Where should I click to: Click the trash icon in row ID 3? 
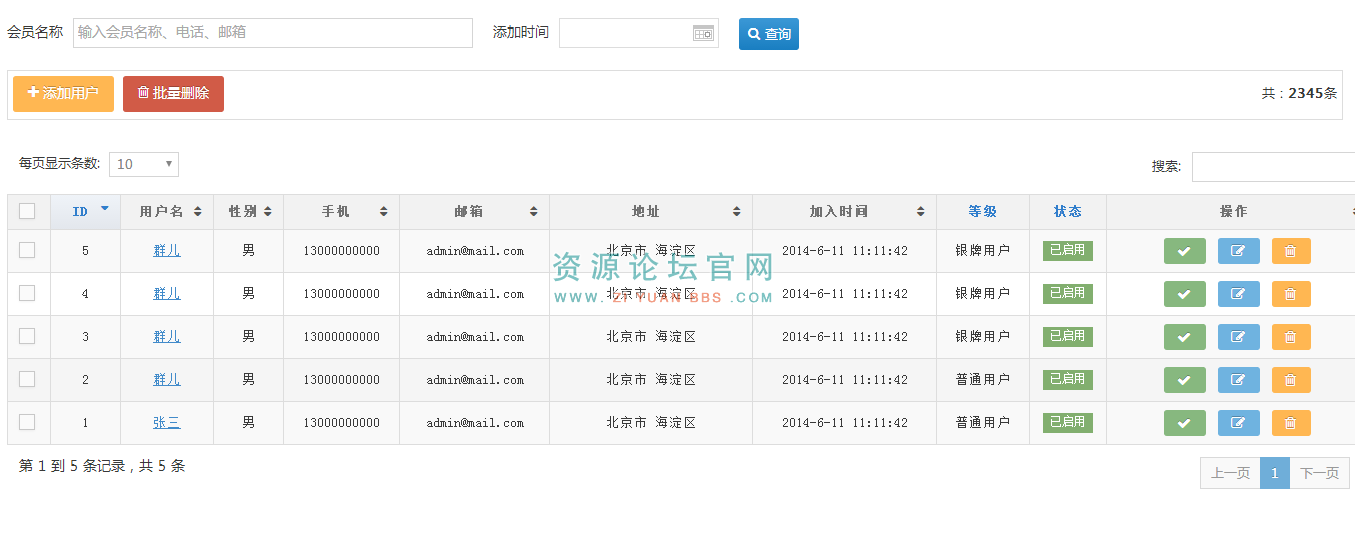[x=1291, y=337]
